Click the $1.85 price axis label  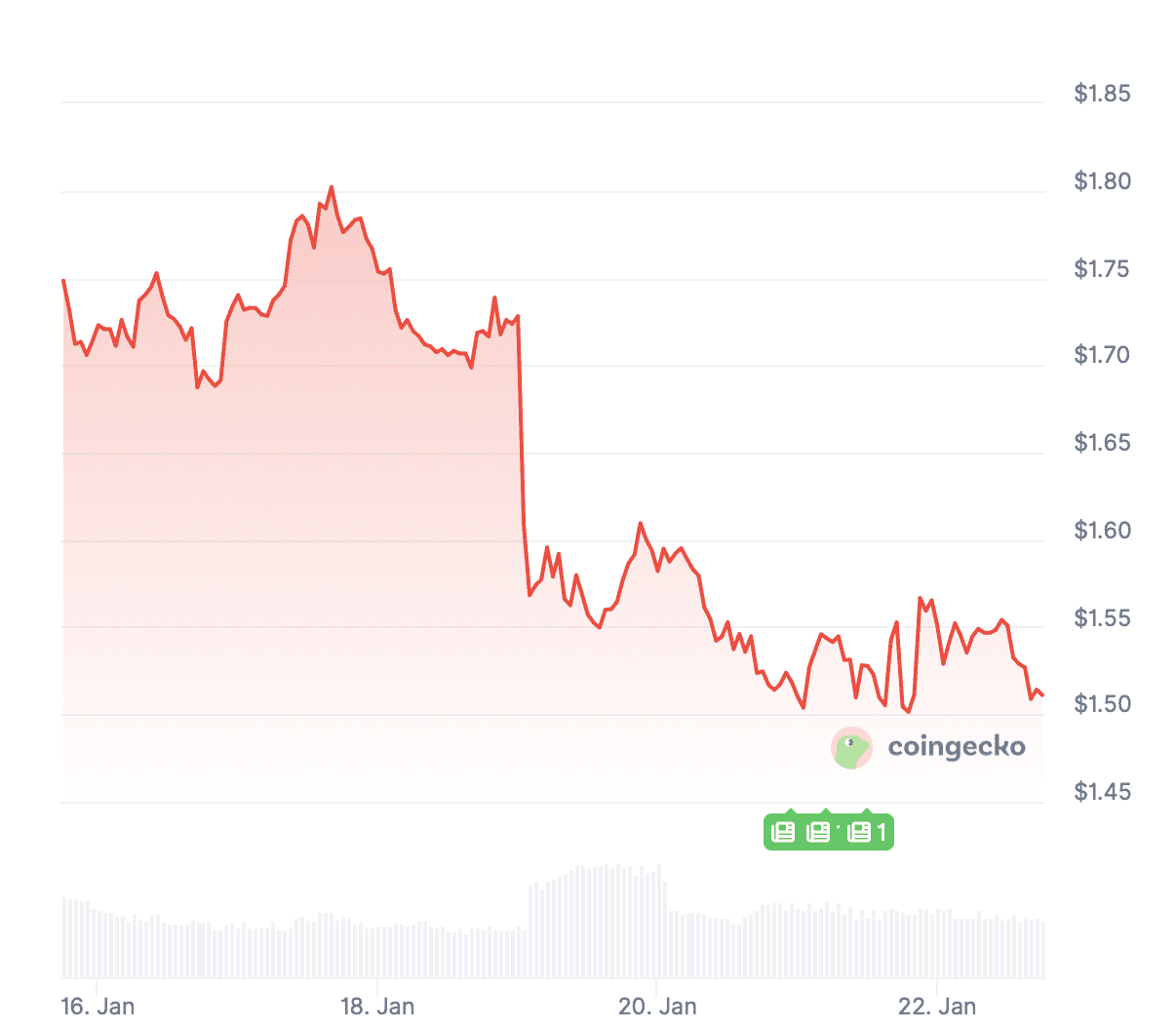[1102, 94]
